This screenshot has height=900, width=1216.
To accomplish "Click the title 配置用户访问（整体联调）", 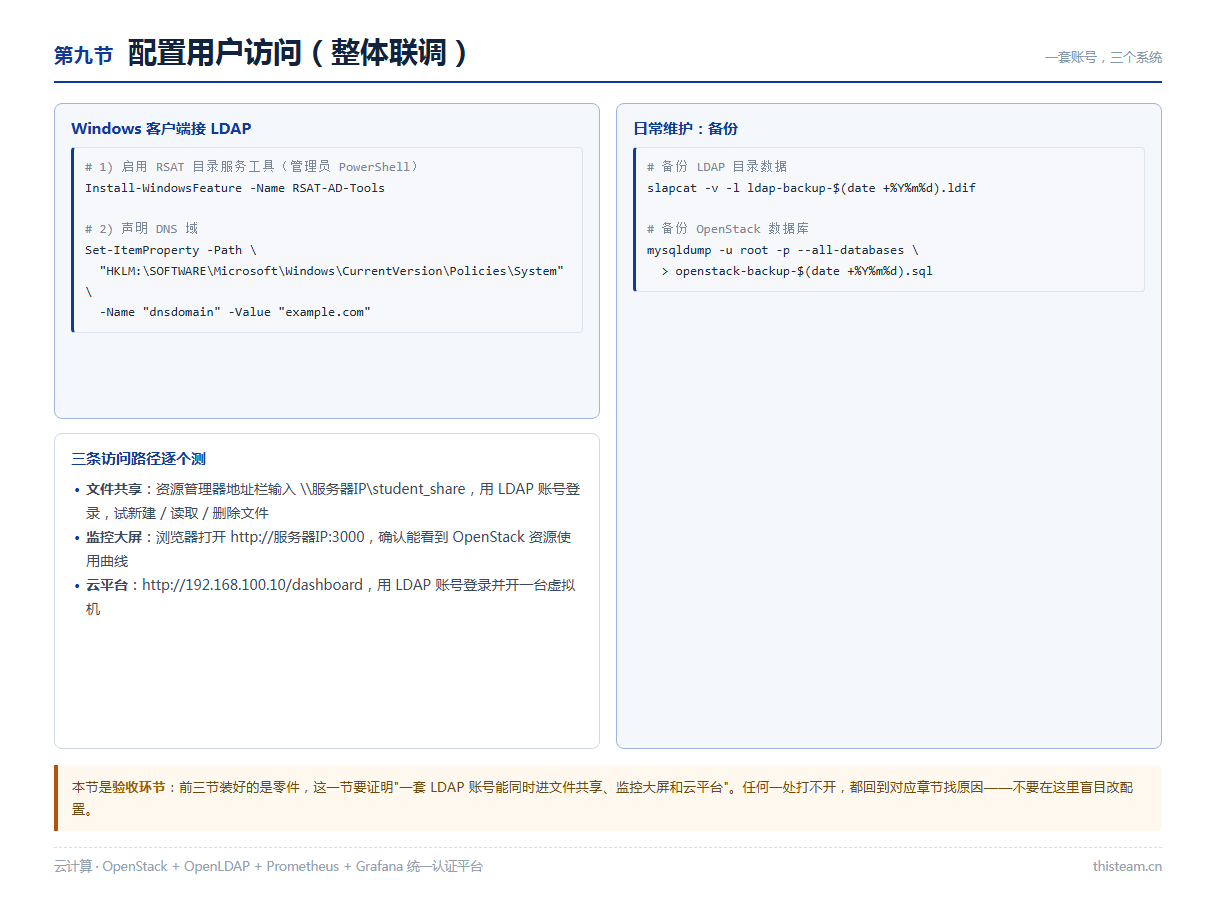I will [299, 53].
